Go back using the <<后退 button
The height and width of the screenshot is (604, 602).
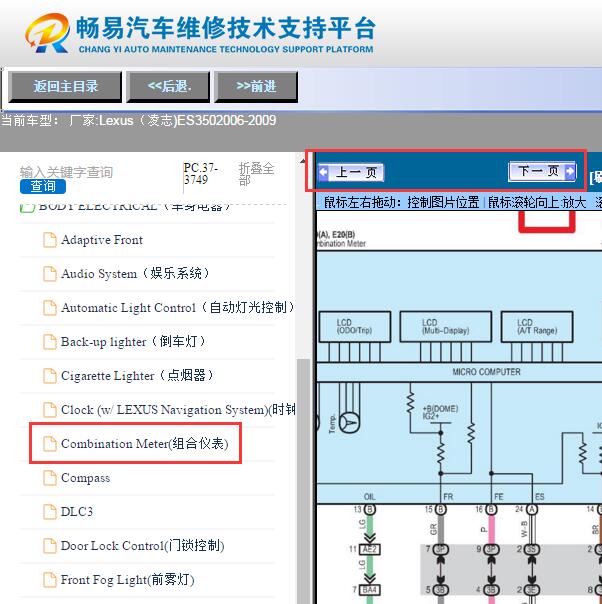tap(169, 86)
